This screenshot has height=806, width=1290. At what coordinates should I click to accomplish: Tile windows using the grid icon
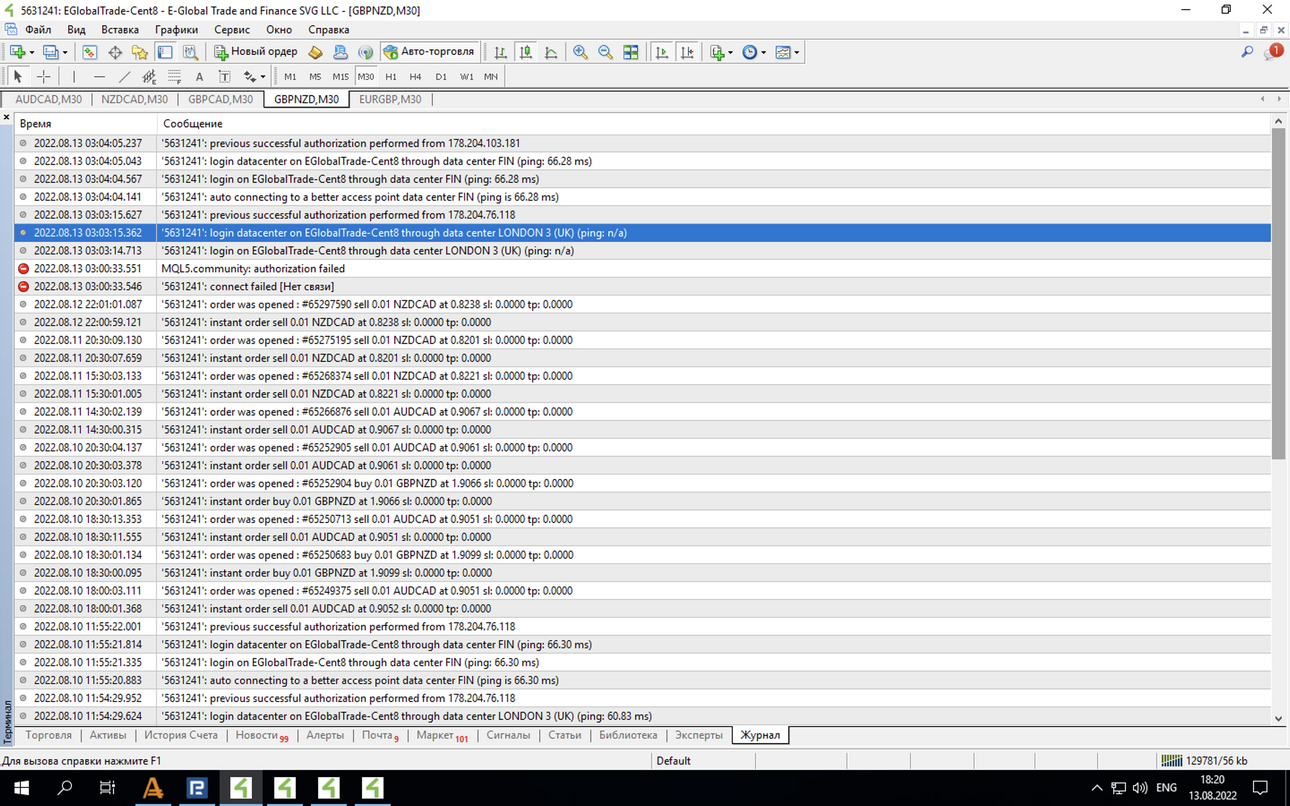631,52
